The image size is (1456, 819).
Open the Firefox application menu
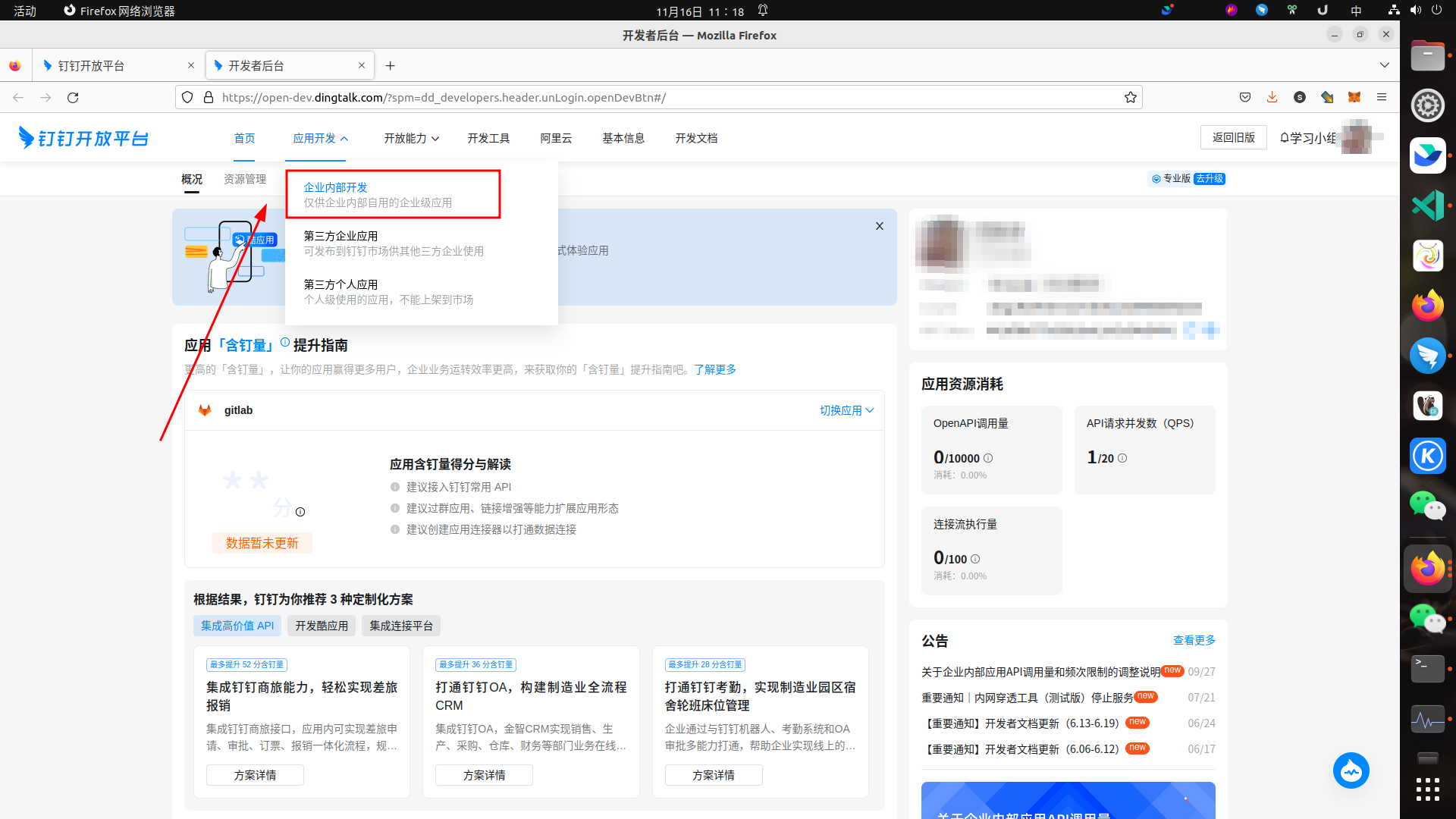(1382, 97)
